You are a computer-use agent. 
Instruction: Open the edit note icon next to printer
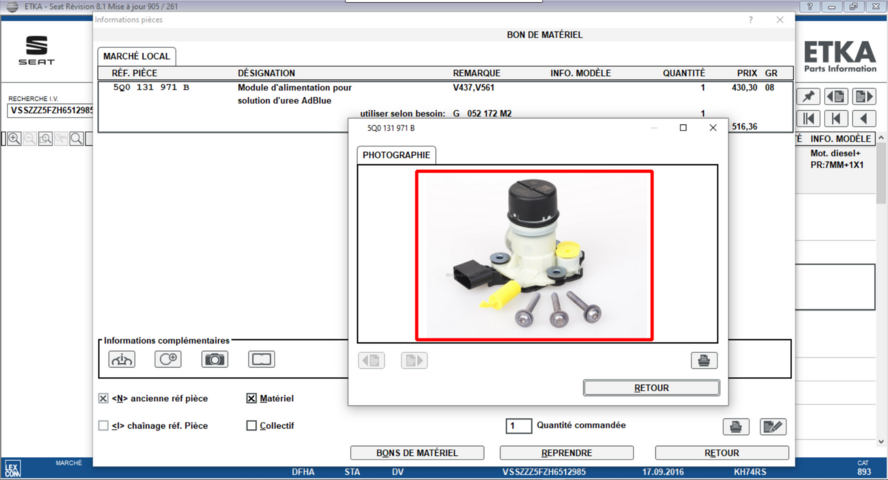773,427
